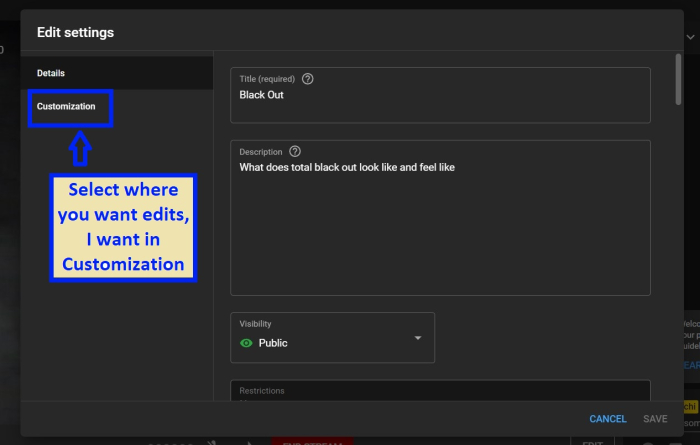Click the CANCEL button

(608, 419)
